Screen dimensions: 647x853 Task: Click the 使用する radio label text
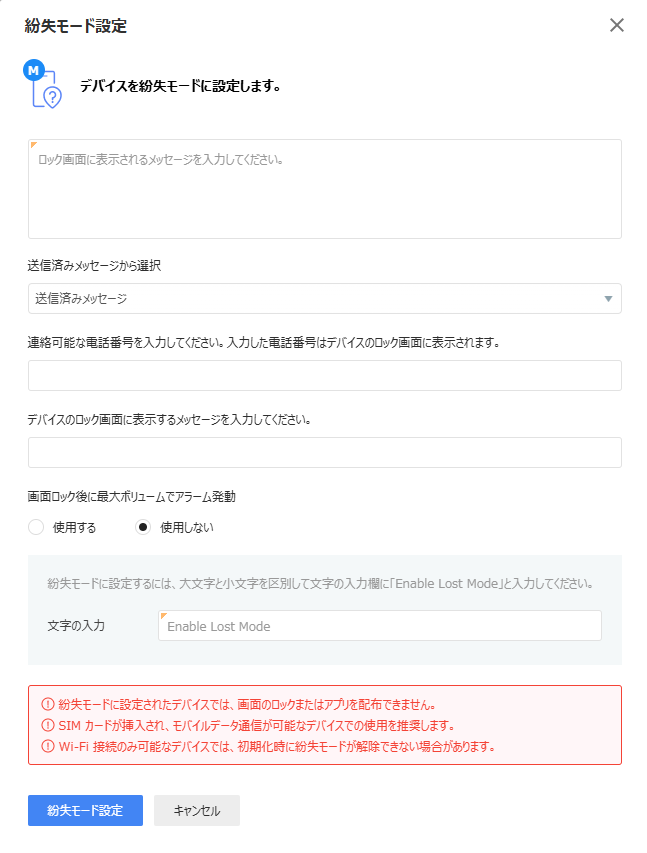click(74, 528)
